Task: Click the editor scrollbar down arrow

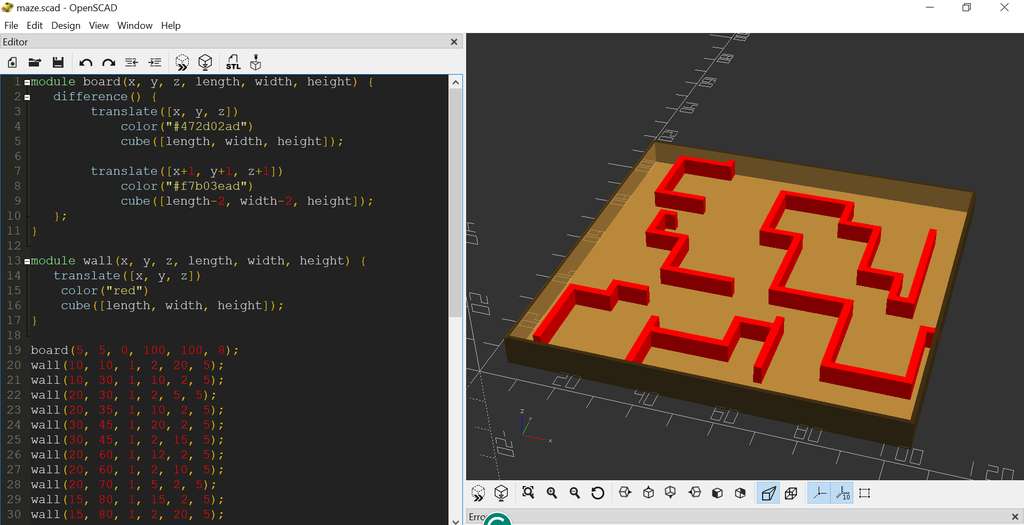Action: click(x=455, y=520)
